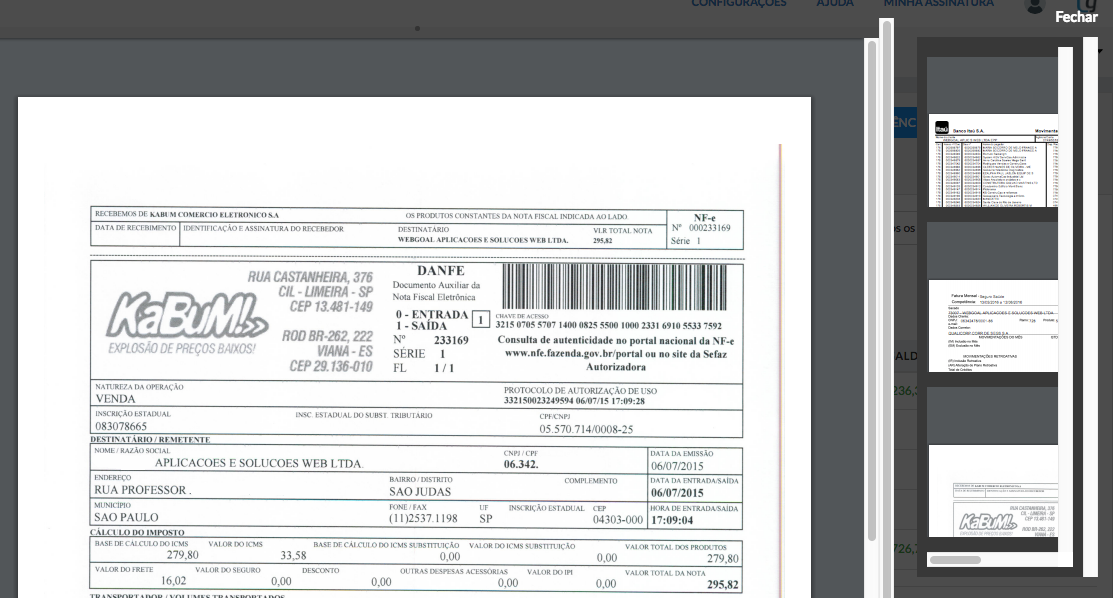Image resolution: width=1113 pixels, height=598 pixels.
Task: Close the document viewer with Fechar
Action: coord(1075,17)
